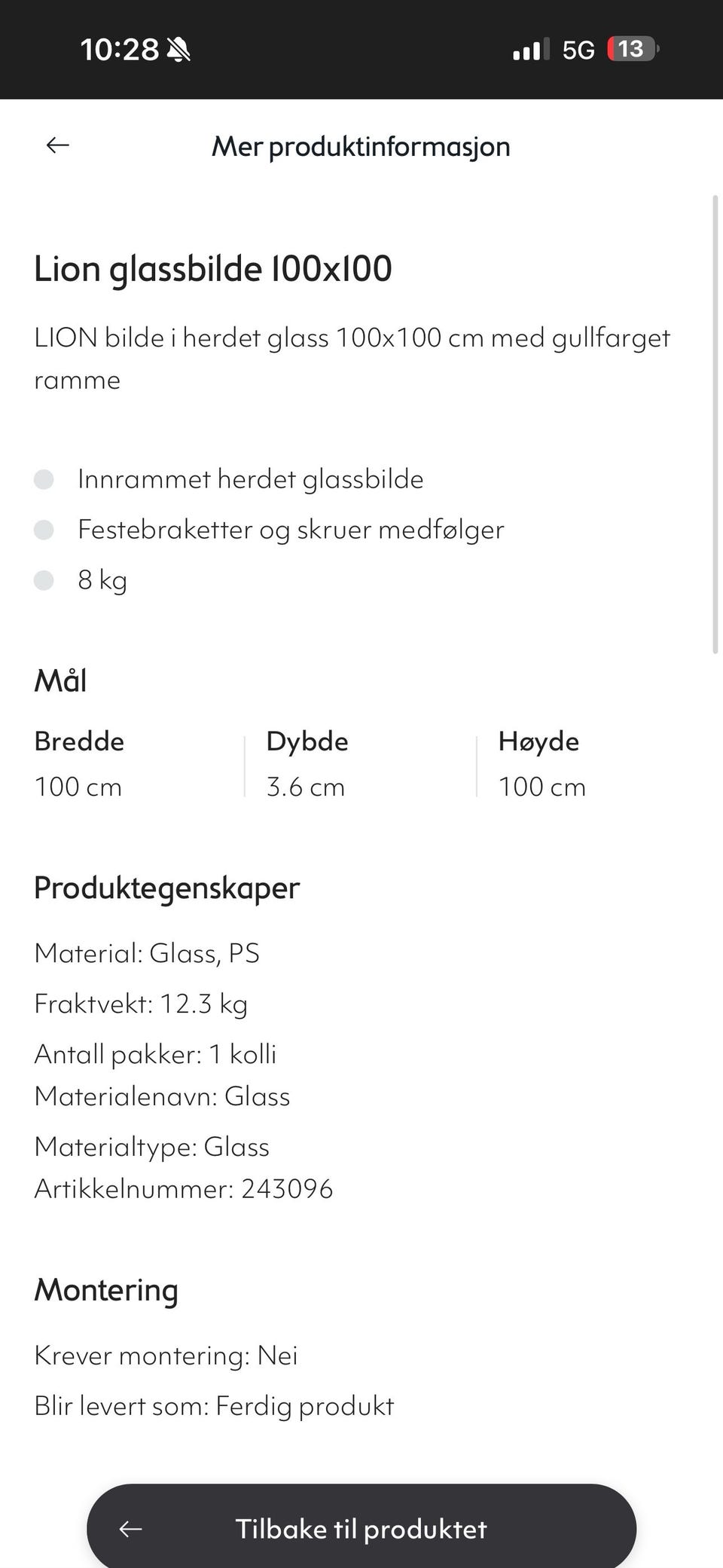Tap the scrollbar on the right edge
Screen dimensions: 723x1568
pyautogui.click(x=715, y=422)
